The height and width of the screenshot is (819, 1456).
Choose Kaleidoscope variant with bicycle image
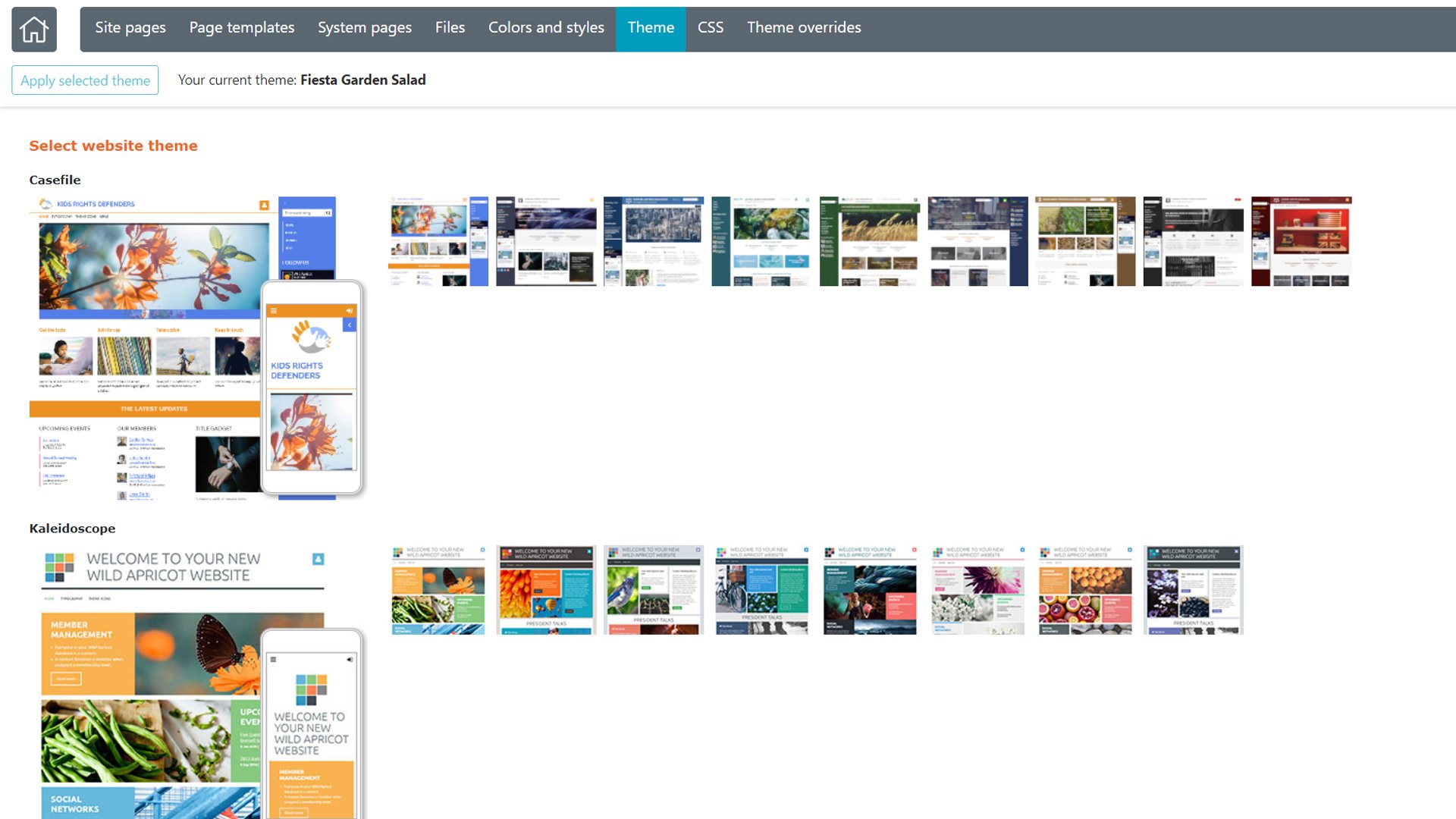click(761, 590)
